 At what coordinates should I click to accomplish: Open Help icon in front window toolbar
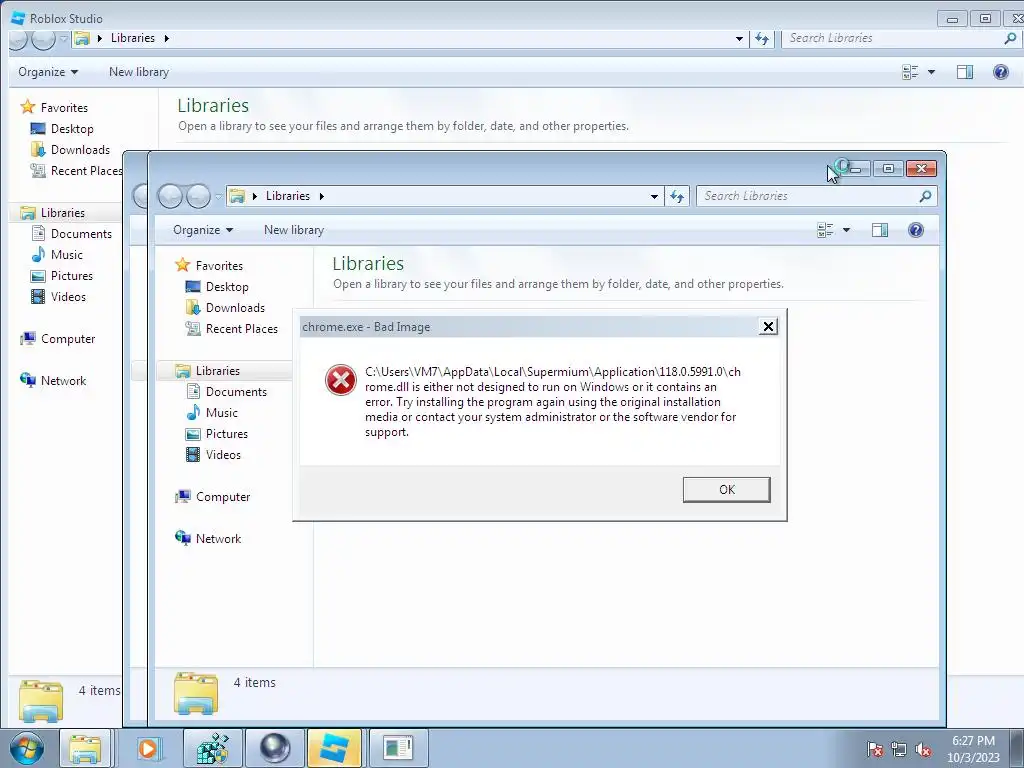tap(916, 230)
